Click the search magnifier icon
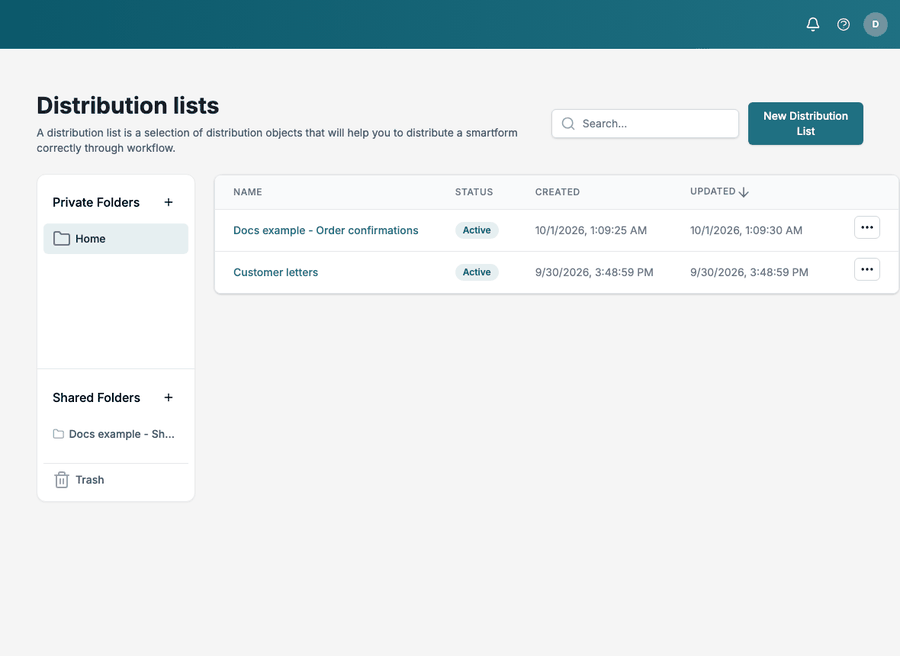The width and height of the screenshot is (900, 656). [x=568, y=123]
